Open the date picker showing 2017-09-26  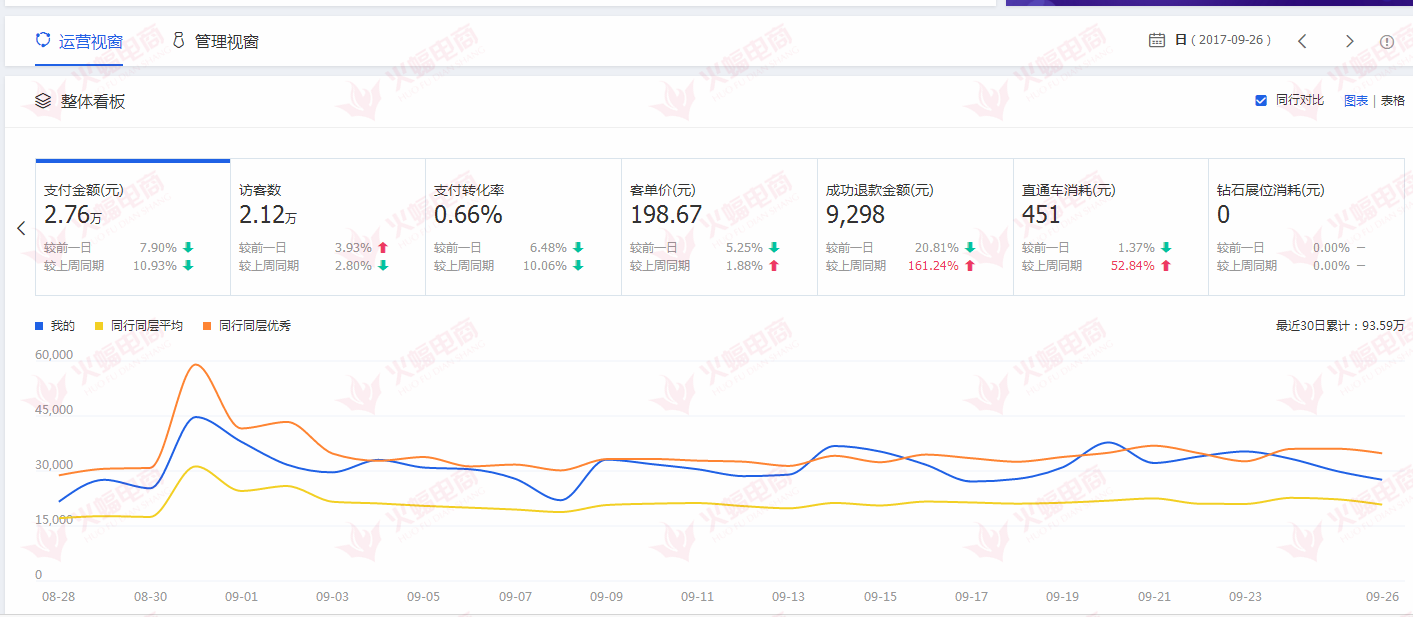1223,40
